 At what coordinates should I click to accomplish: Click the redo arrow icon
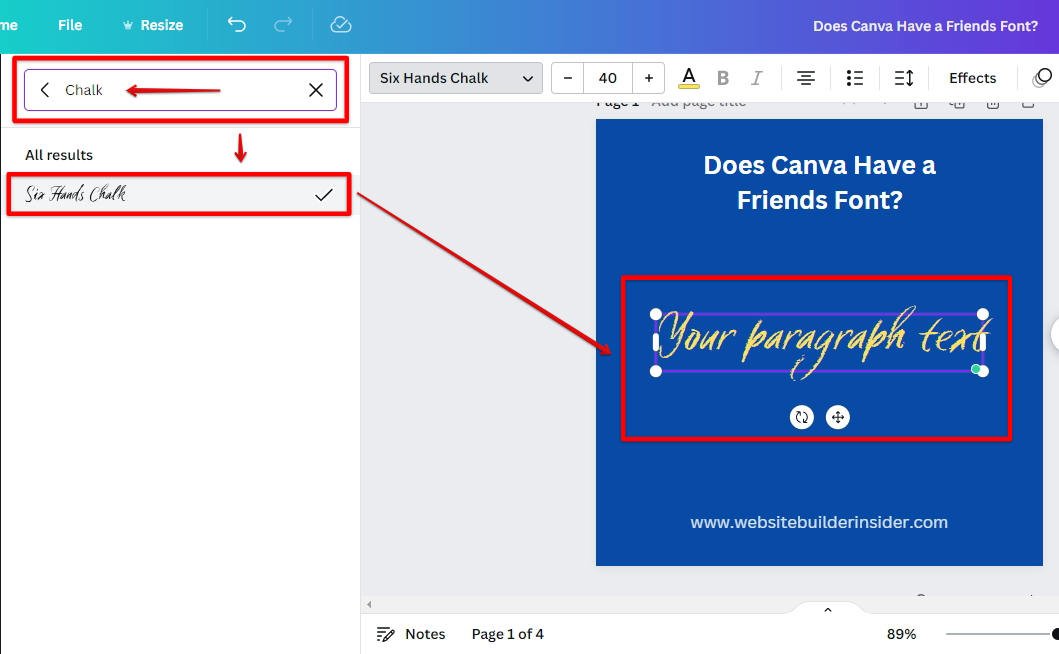tap(284, 25)
